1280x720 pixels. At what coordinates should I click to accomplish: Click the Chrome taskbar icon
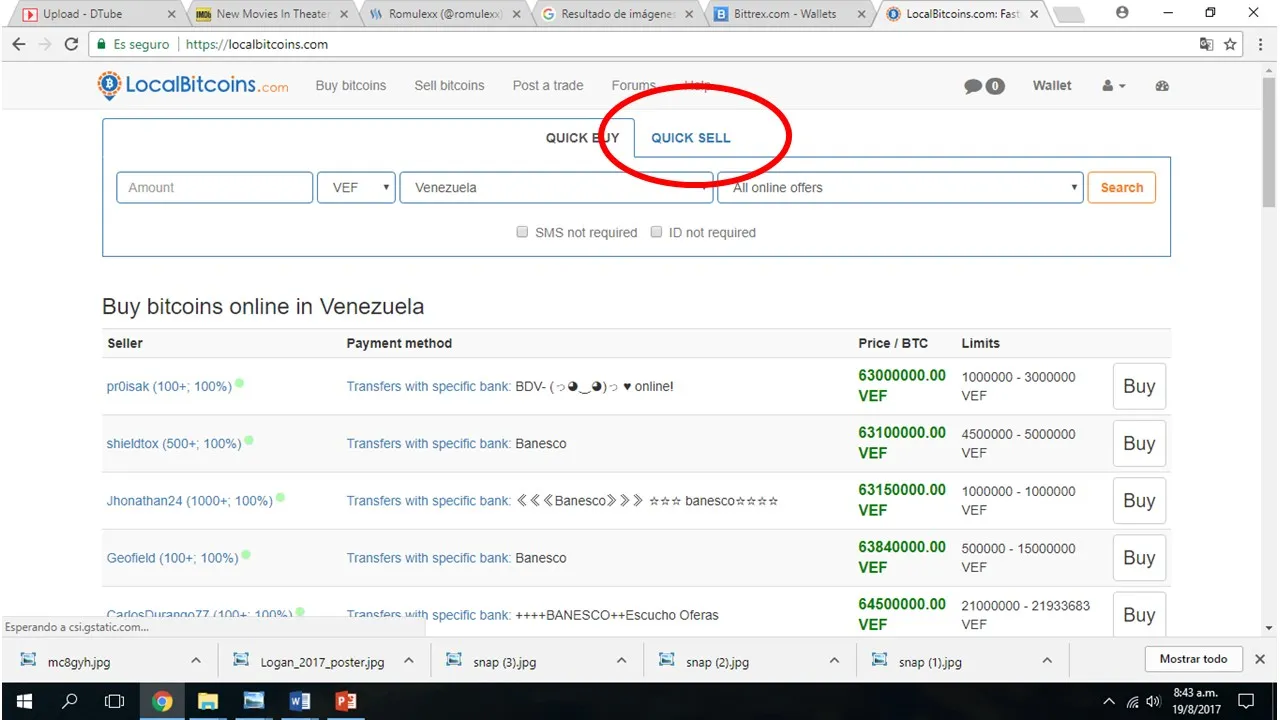(x=162, y=701)
